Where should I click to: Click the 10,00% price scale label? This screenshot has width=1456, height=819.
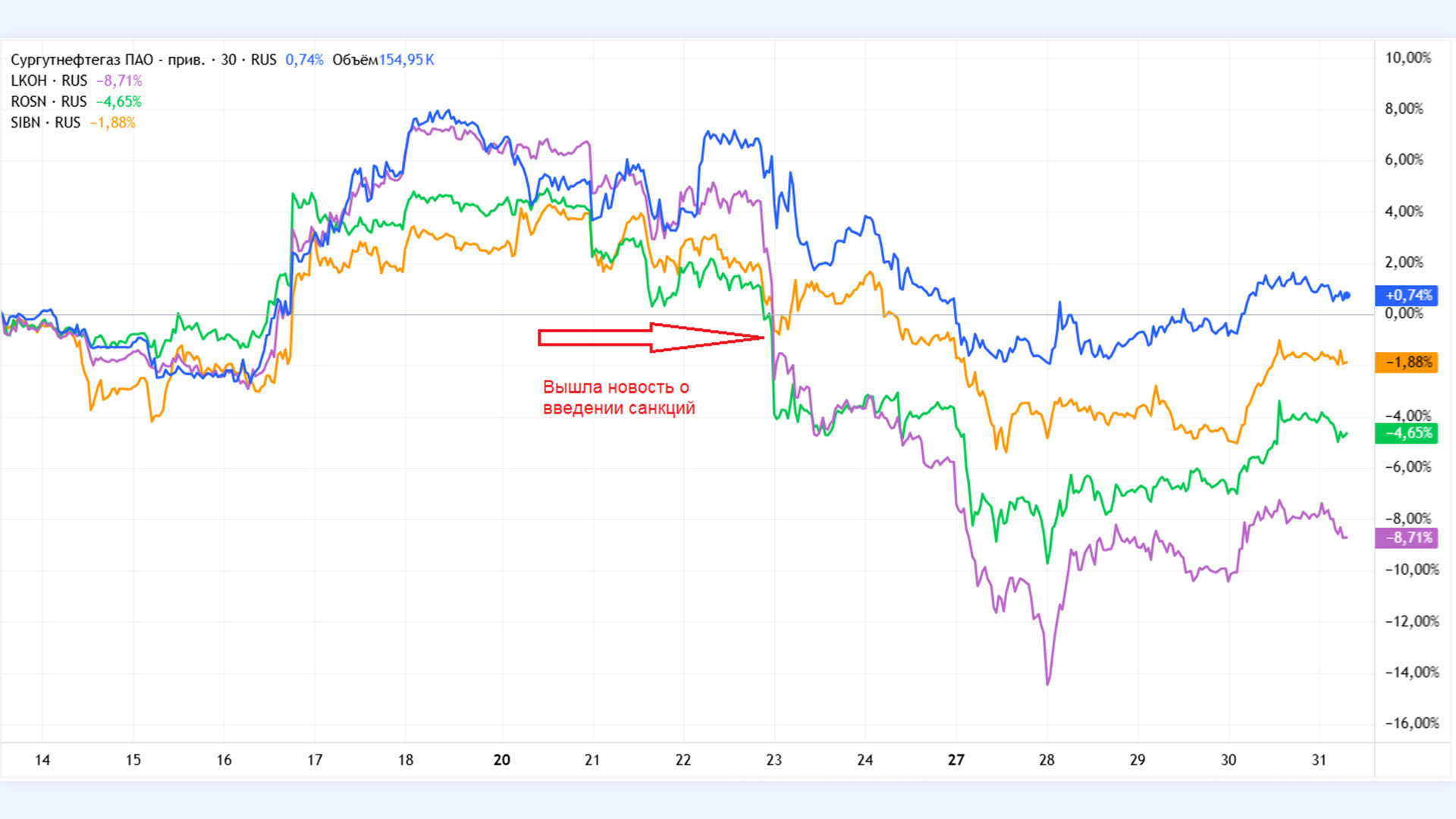click(1407, 58)
